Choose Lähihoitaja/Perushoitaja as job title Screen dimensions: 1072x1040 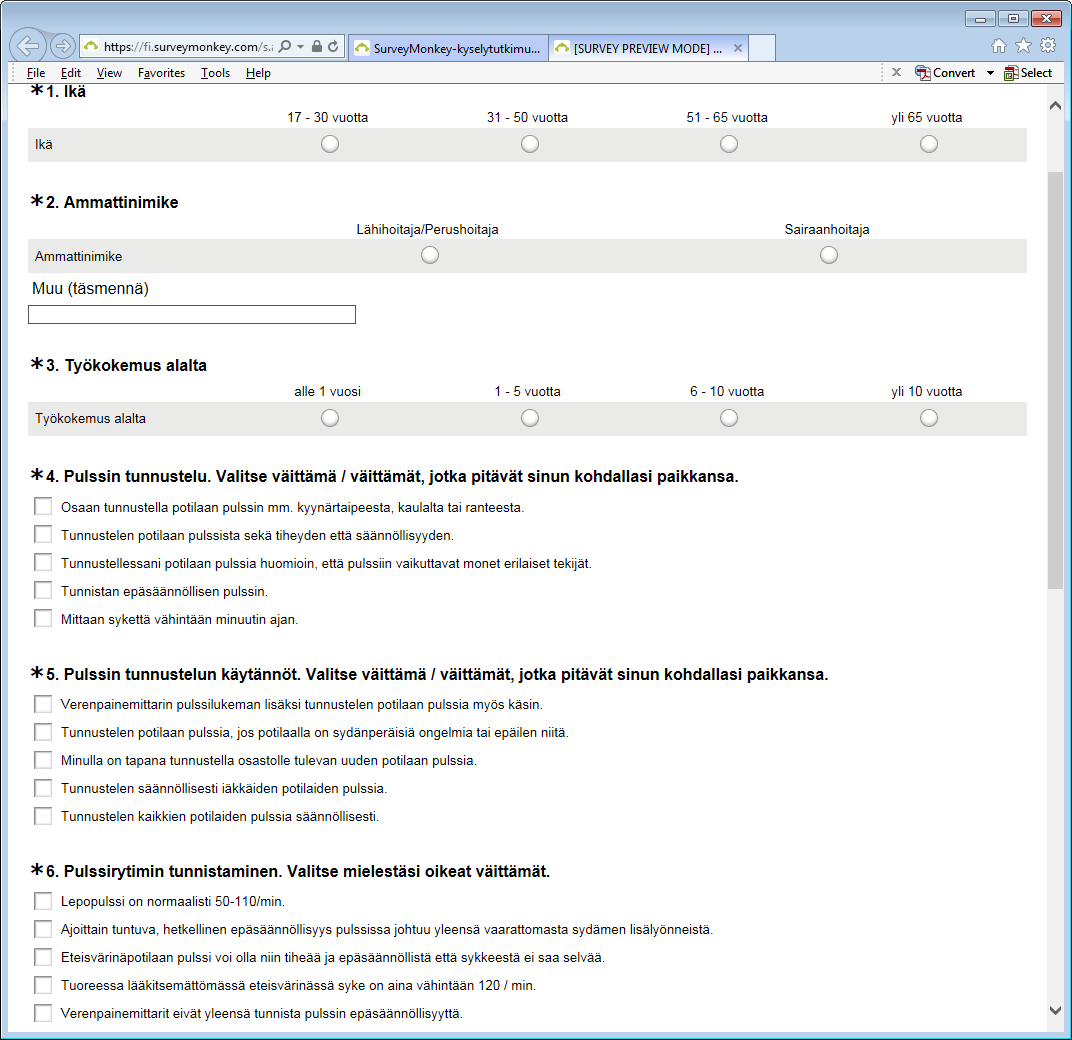point(429,255)
